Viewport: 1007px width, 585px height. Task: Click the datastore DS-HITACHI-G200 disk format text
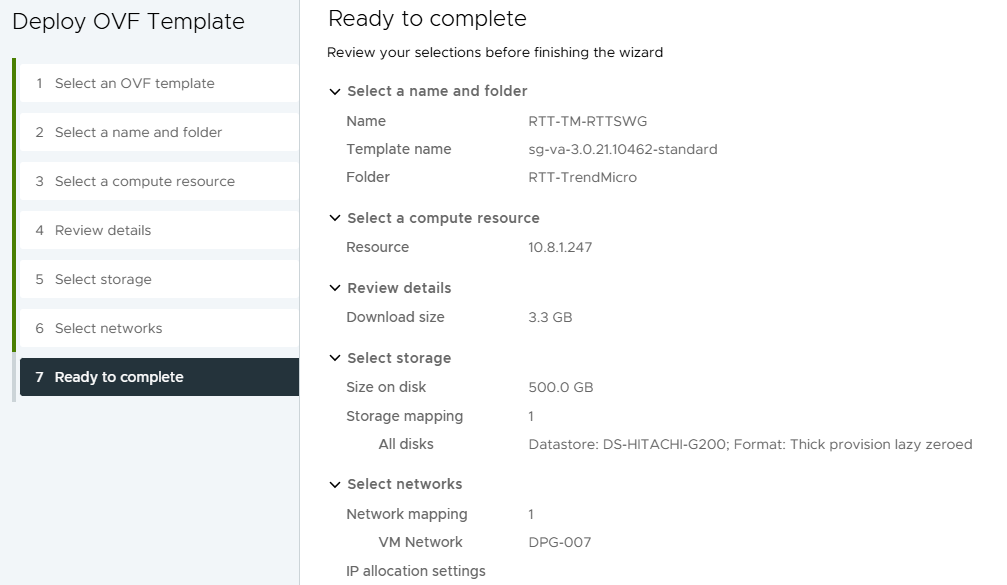[749, 444]
